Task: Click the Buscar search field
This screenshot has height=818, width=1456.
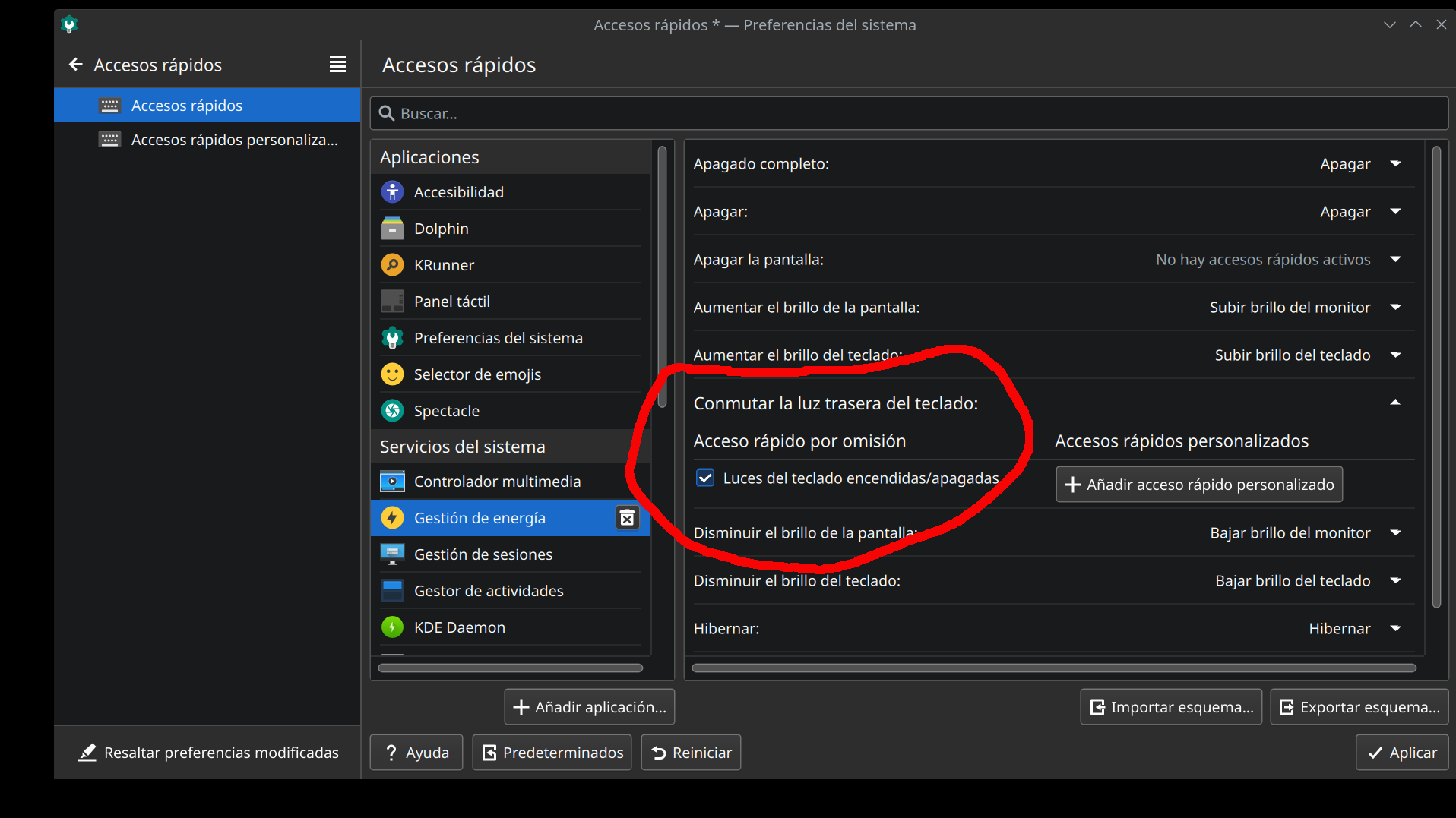Action: point(912,113)
